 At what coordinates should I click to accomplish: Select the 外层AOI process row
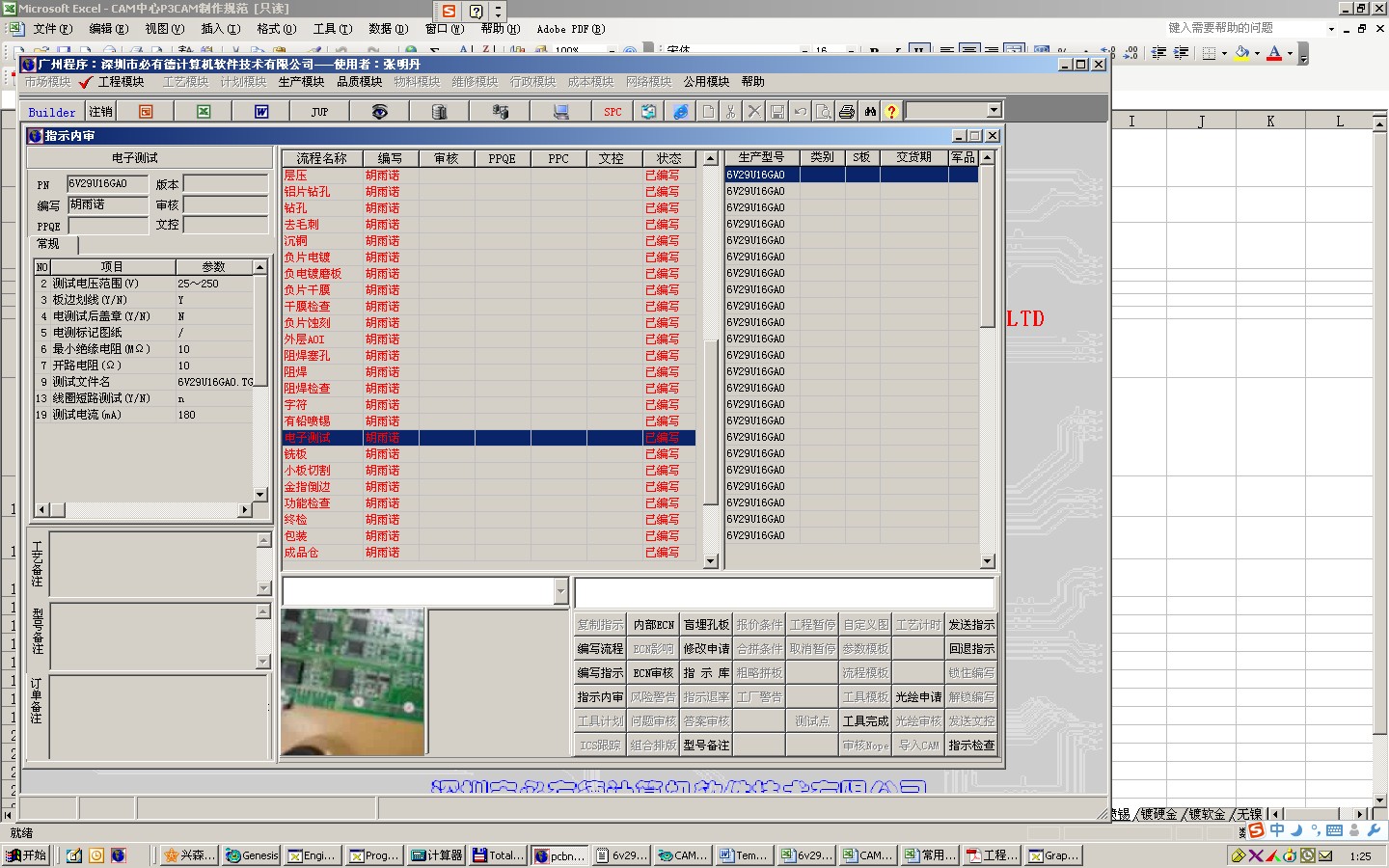pos(489,339)
